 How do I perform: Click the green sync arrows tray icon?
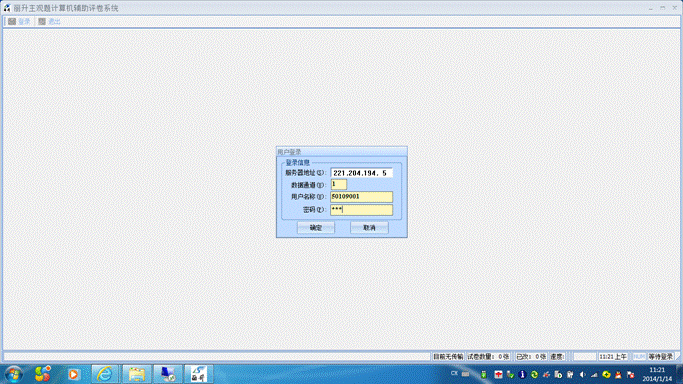(534, 374)
